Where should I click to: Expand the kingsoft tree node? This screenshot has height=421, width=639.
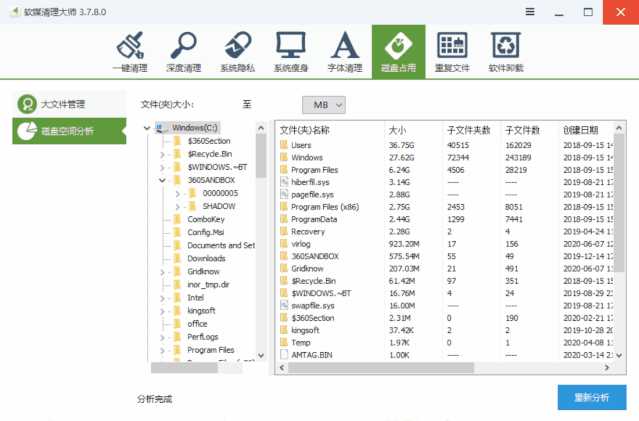[162, 311]
